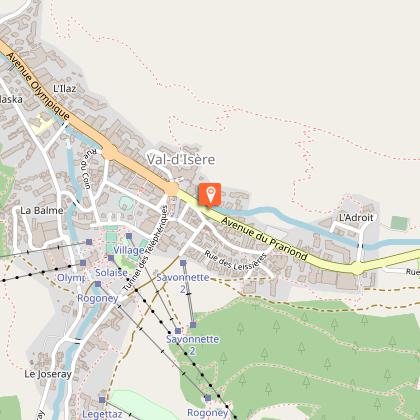Viewport: 420px width, 420px height.
Task: Click the Village lift station square
Action: (129, 236)
